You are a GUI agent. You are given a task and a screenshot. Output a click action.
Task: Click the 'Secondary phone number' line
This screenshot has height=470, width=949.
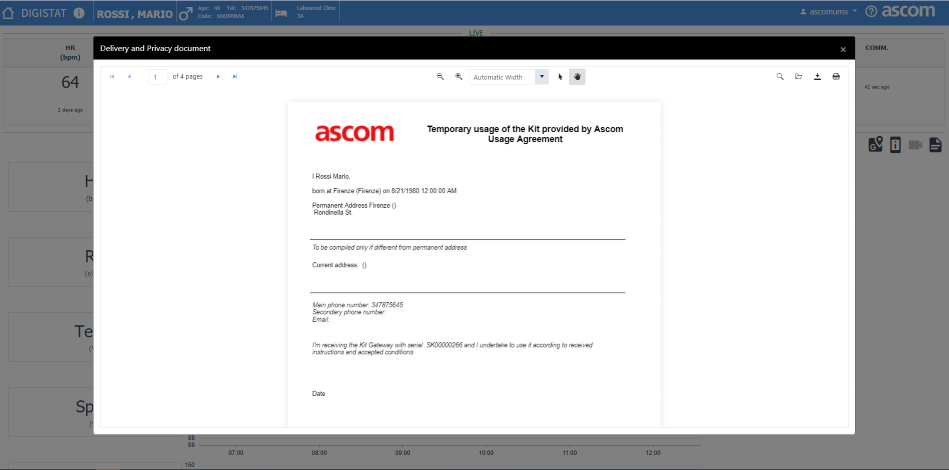(x=349, y=312)
